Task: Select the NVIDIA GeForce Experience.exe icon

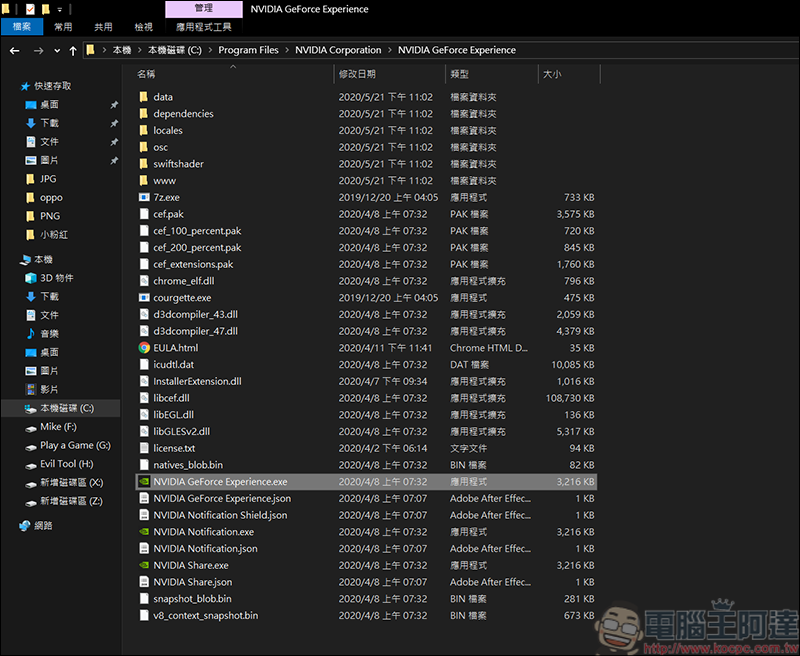Action: (x=144, y=482)
